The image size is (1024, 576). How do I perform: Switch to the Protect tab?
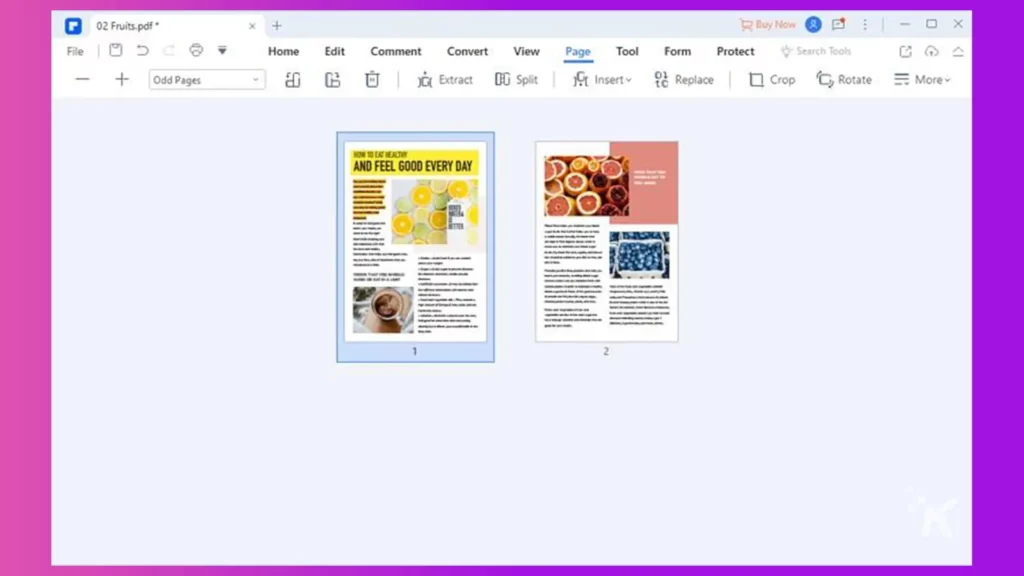[735, 51]
